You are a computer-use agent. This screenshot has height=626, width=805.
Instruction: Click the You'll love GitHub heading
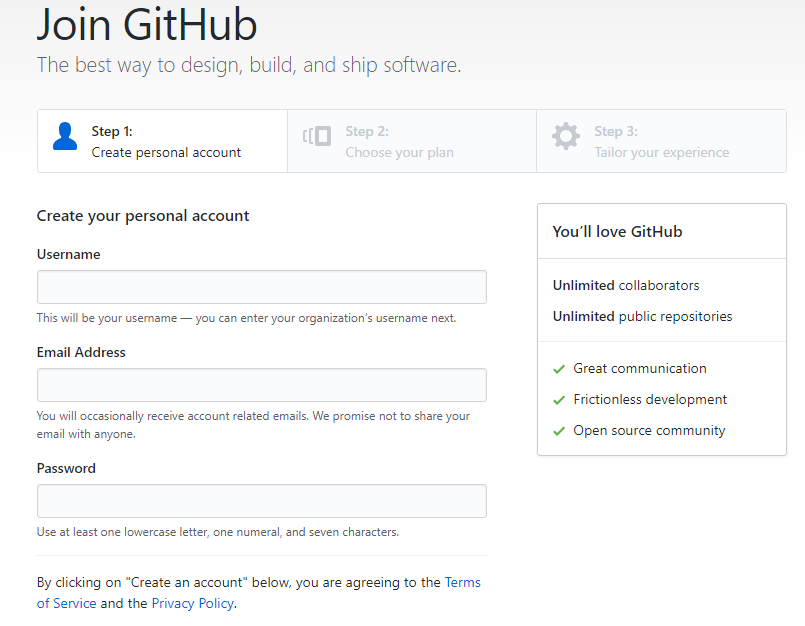tap(617, 232)
